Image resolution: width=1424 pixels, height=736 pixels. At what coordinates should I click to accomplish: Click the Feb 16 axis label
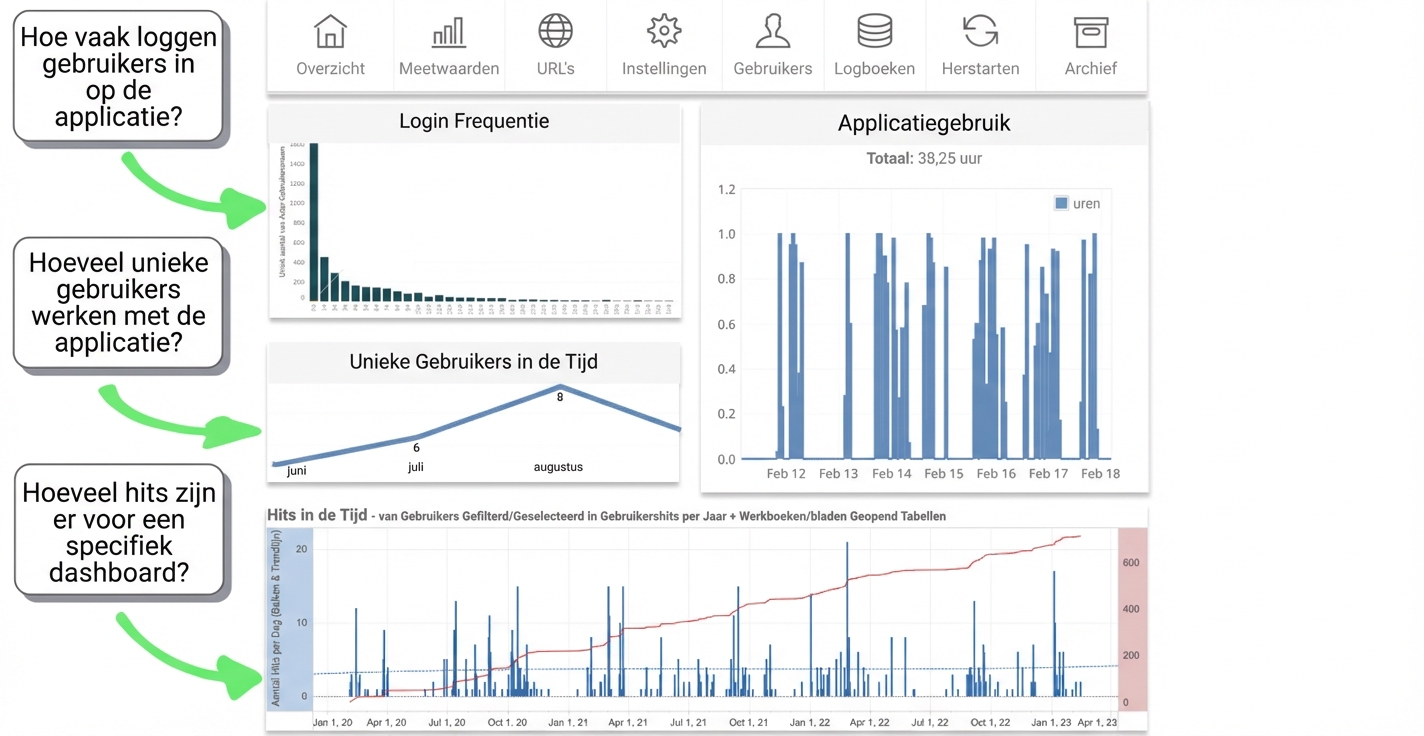(x=996, y=474)
